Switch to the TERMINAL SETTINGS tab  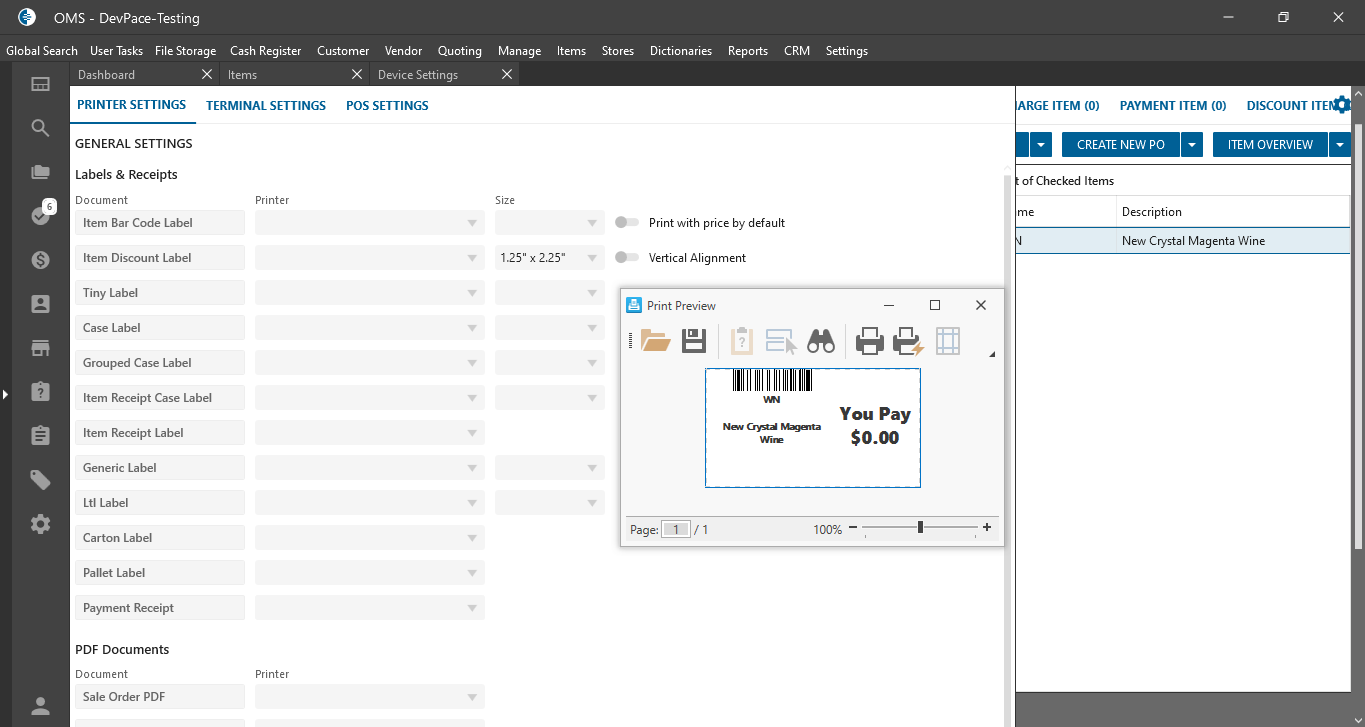[x=266, y=105]
